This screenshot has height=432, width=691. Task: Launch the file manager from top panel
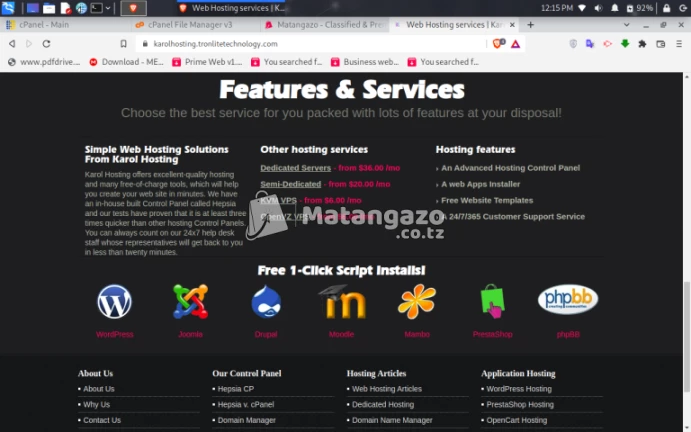click(49, 8)
